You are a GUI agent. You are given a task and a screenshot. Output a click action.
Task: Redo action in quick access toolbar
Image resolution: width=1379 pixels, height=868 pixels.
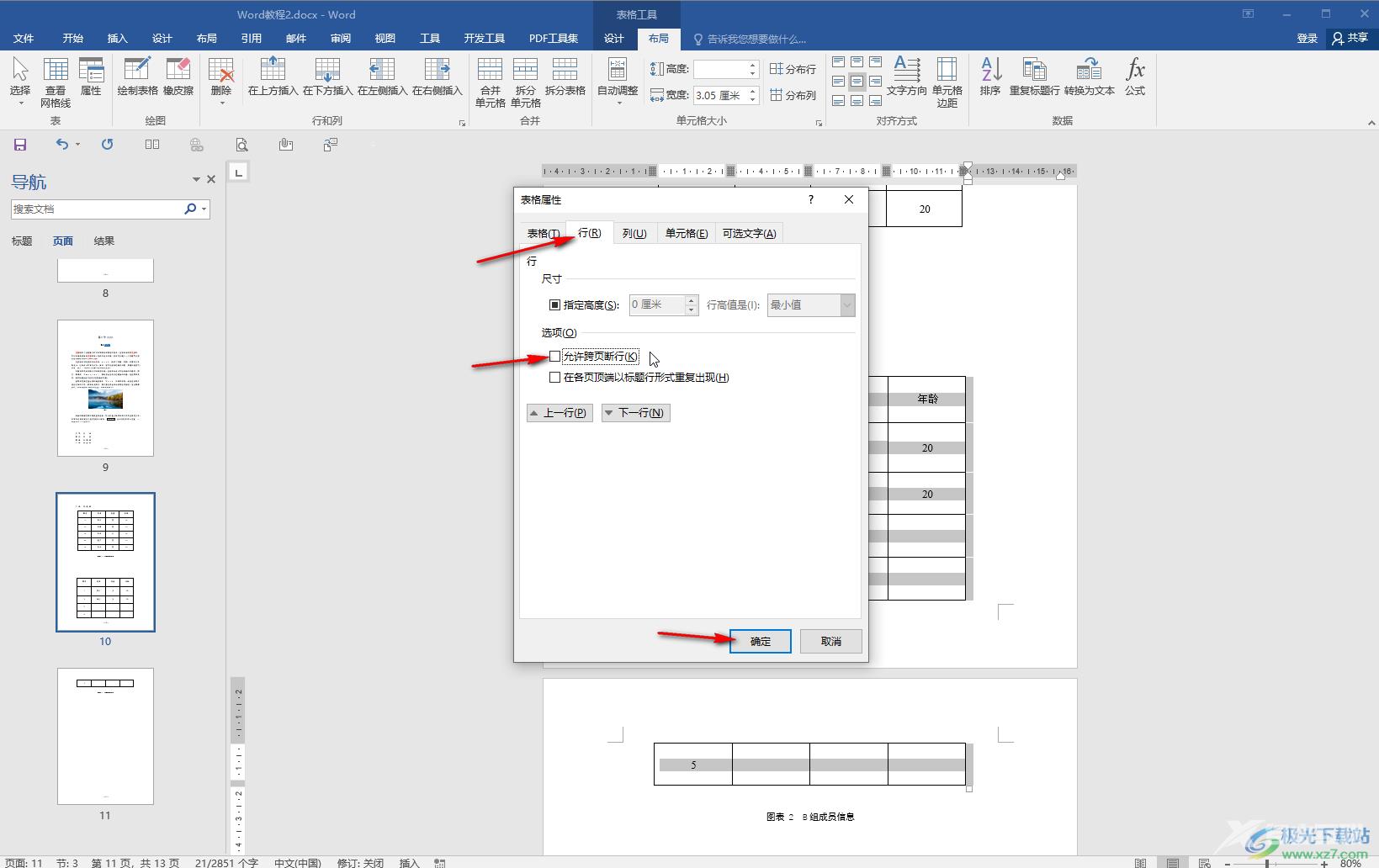(107, 145)
